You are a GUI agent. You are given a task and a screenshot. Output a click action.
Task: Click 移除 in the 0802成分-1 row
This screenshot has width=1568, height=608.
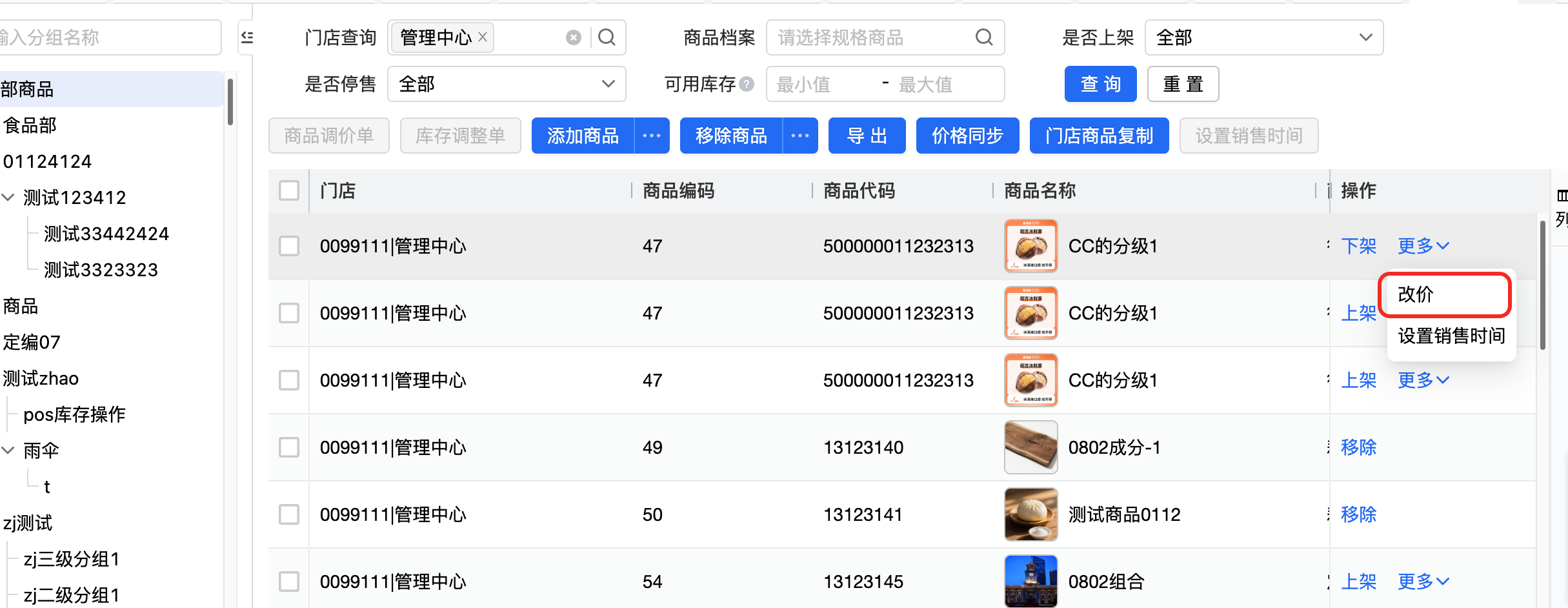tap(1359, 447)
